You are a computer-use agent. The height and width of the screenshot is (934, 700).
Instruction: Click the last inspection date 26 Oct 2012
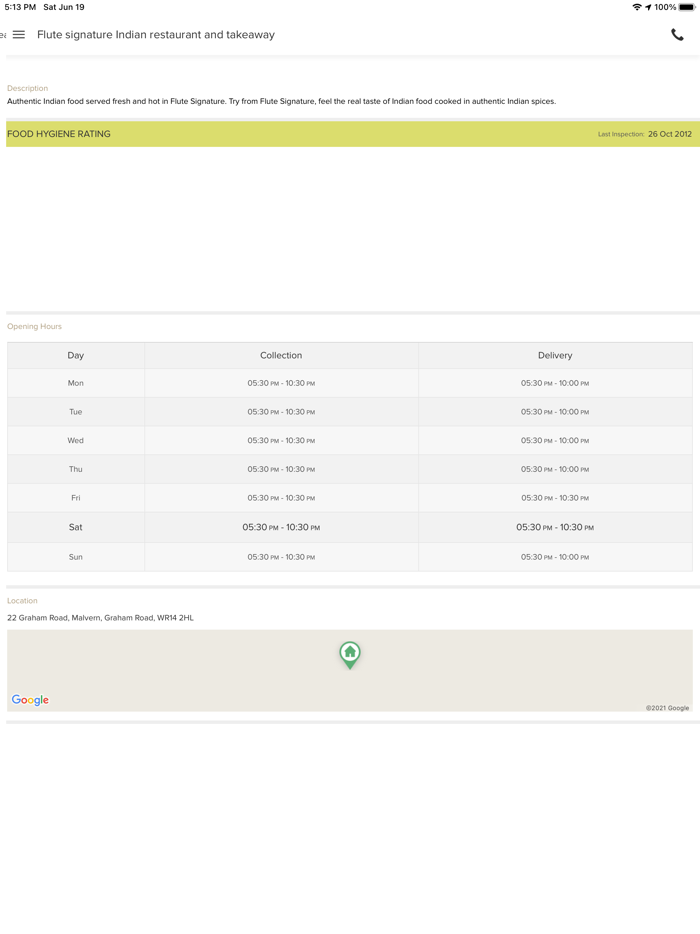tap(670, 134)
